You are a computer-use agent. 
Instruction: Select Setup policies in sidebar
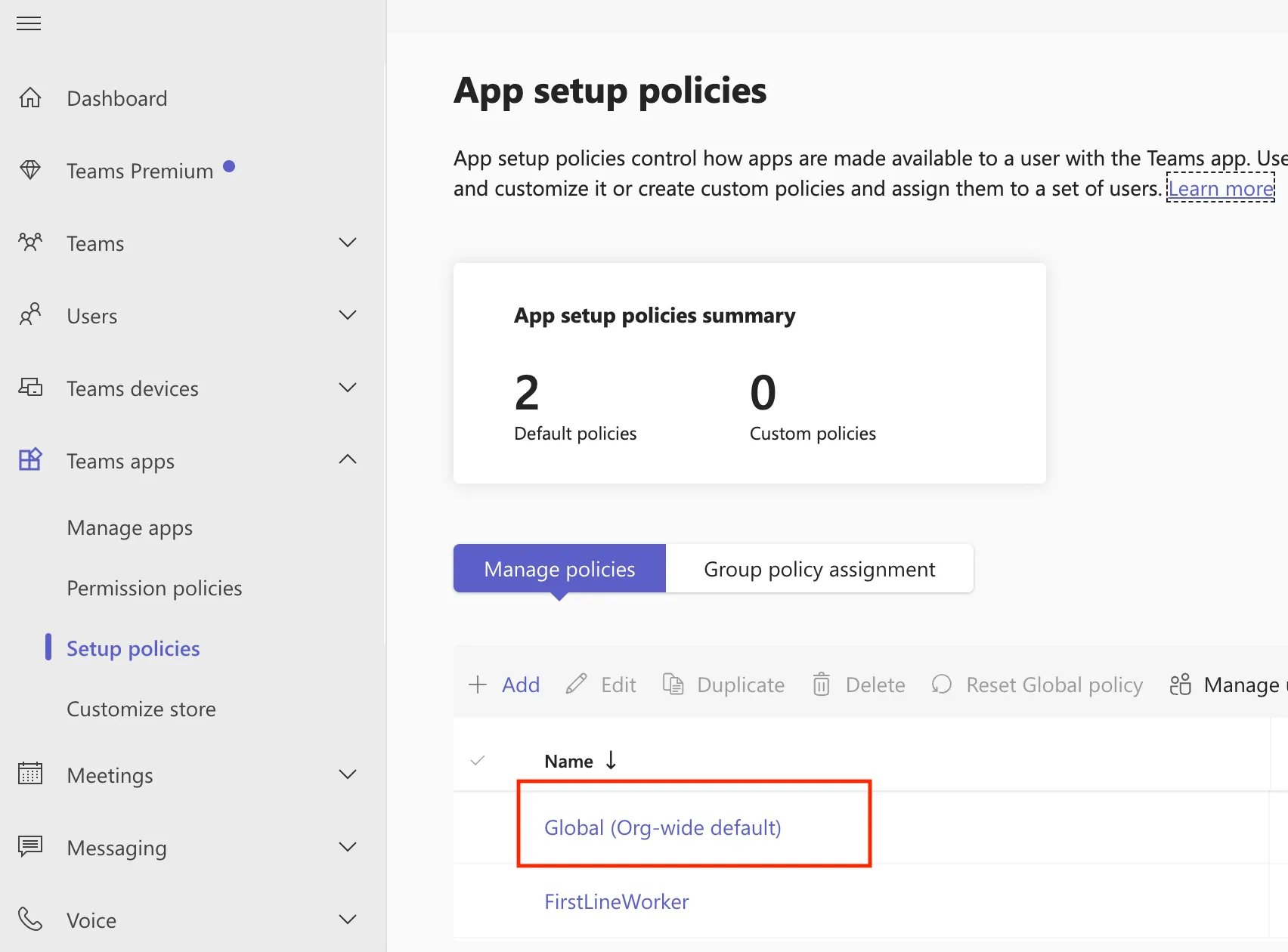point(133,648)
